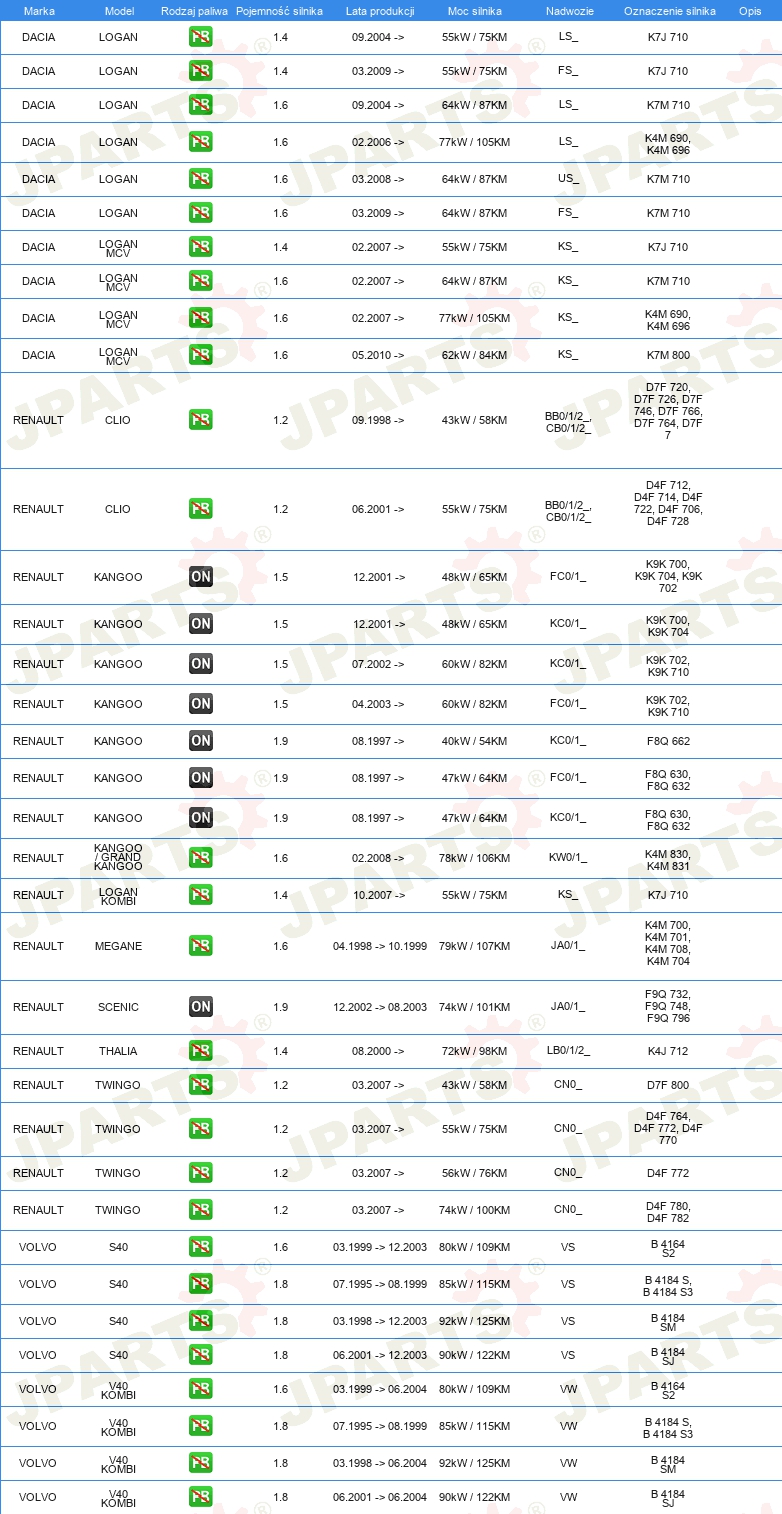Click the petrol icon in the Twingo 56kW / 76KM row
The height and width of the screenshot is (1514, 782).
click(x=201, y=1173)
